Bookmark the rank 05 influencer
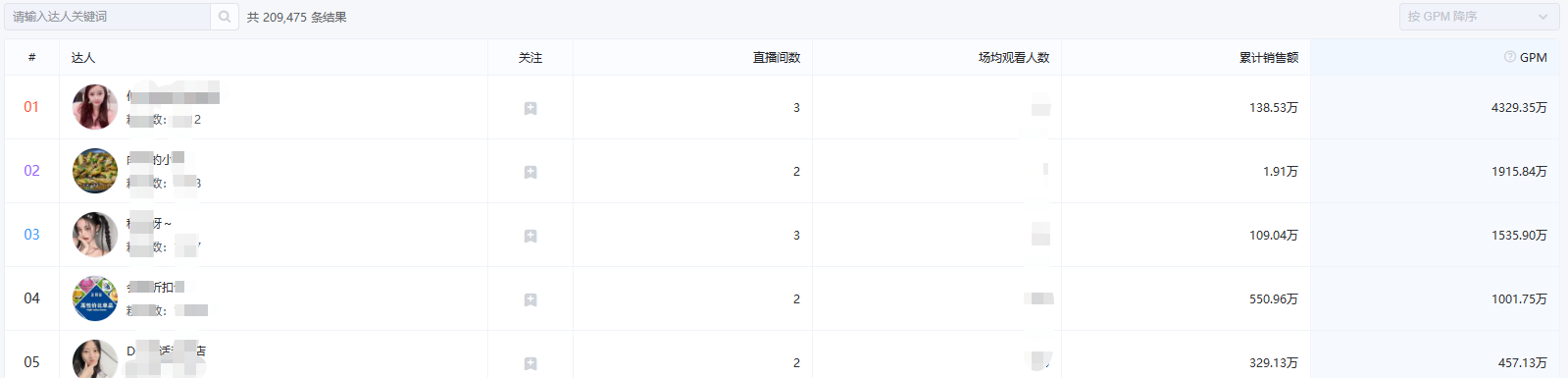The width and height of the screenshot is (1568, 378). pyautogui.click(x=531, y=363)
